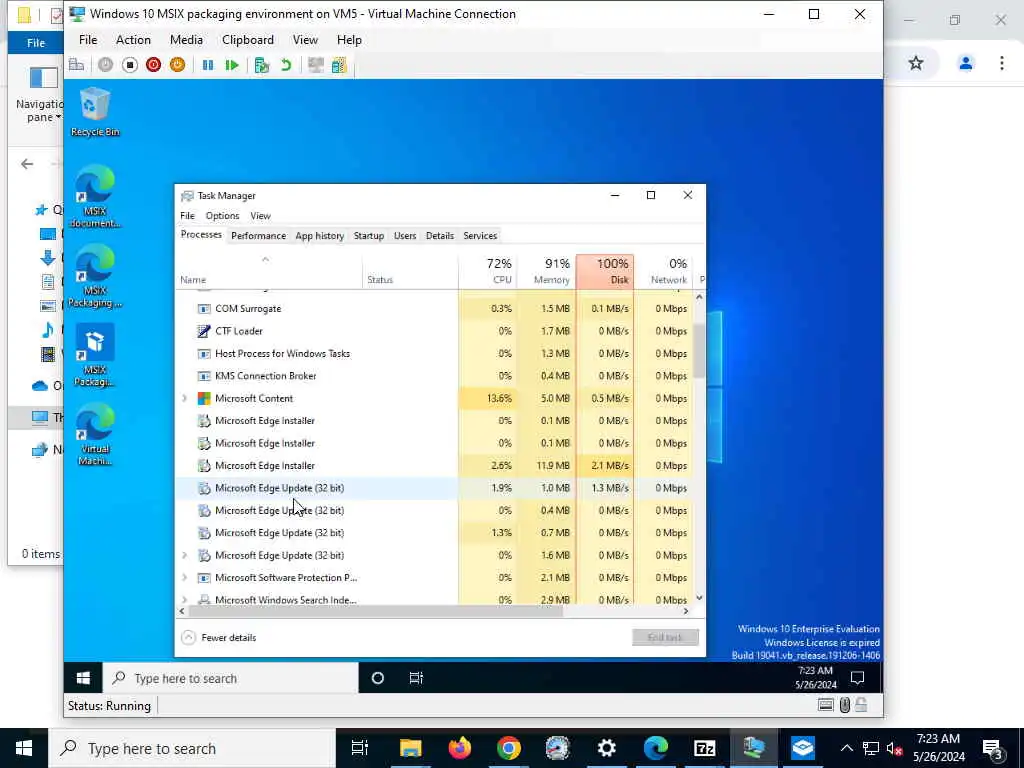Select the KMS Connection Broker process
The width and height of the screenshot is (1024, 768).
(433, 376)
